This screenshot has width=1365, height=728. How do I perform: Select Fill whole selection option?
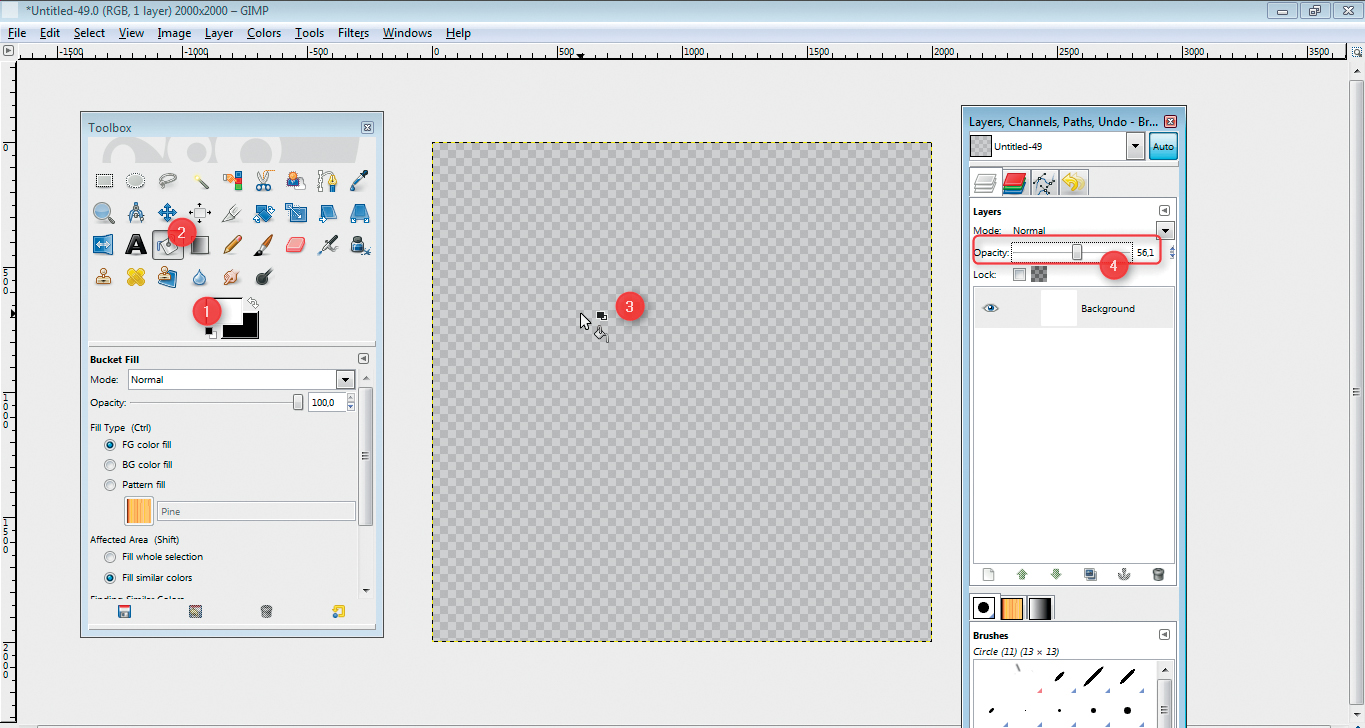tap(110, 557)
